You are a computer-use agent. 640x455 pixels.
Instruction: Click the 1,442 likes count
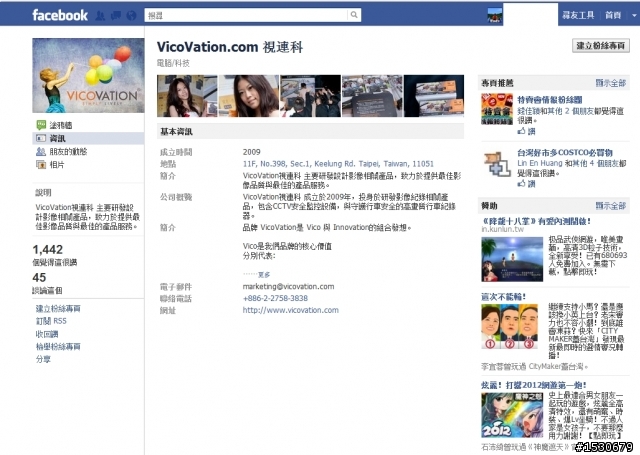point(48,249)
